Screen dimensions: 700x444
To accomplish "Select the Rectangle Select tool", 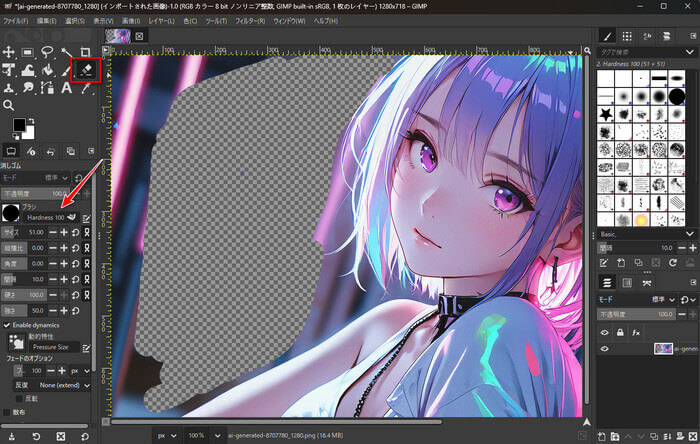I will pyautogui.click(x=28, y=52).
